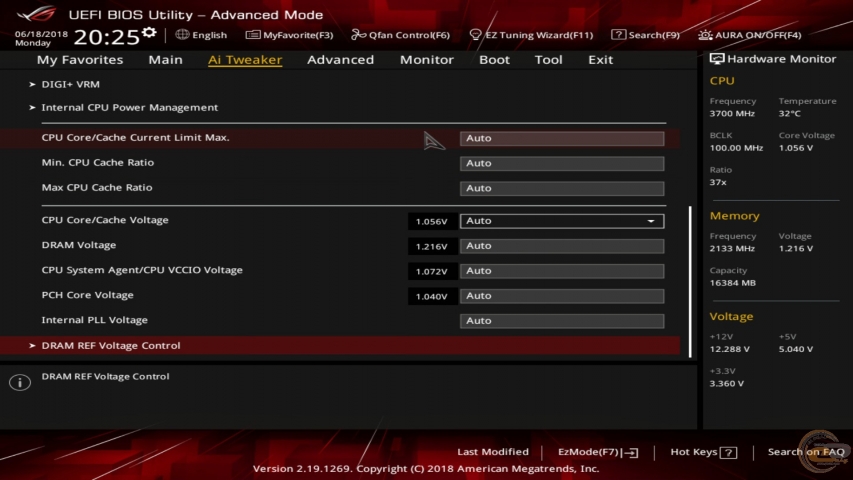Open the Exit tab
853x480 pixels.
(600, 60)
